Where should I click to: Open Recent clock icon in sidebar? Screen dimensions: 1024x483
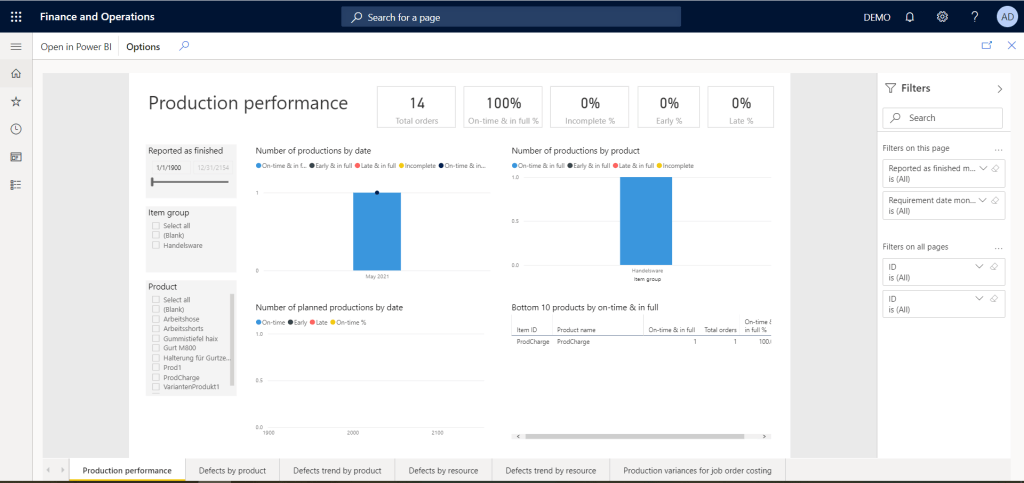click(16, 129)
